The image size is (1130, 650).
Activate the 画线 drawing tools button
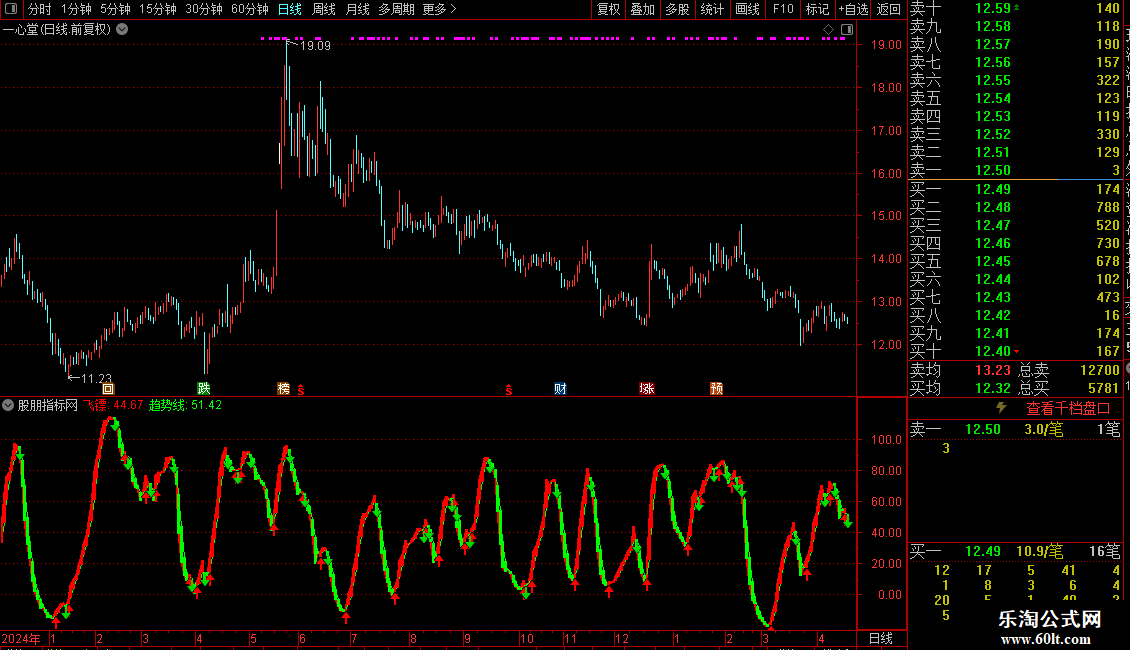tap(747, 9)
